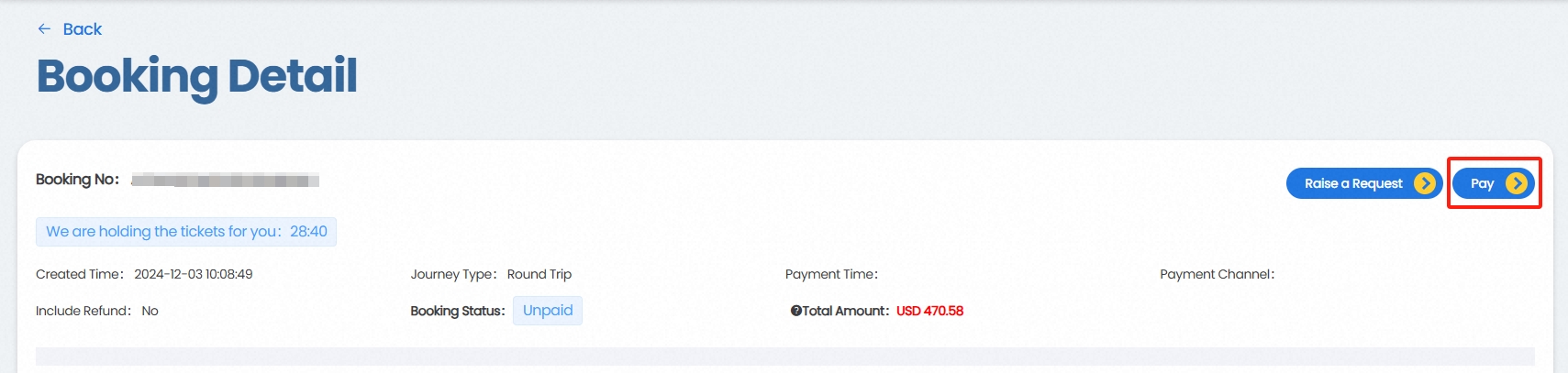Click the ticket holding countdown banner
The width and height of the screenshot is (1568, 373).
point(186,232)
